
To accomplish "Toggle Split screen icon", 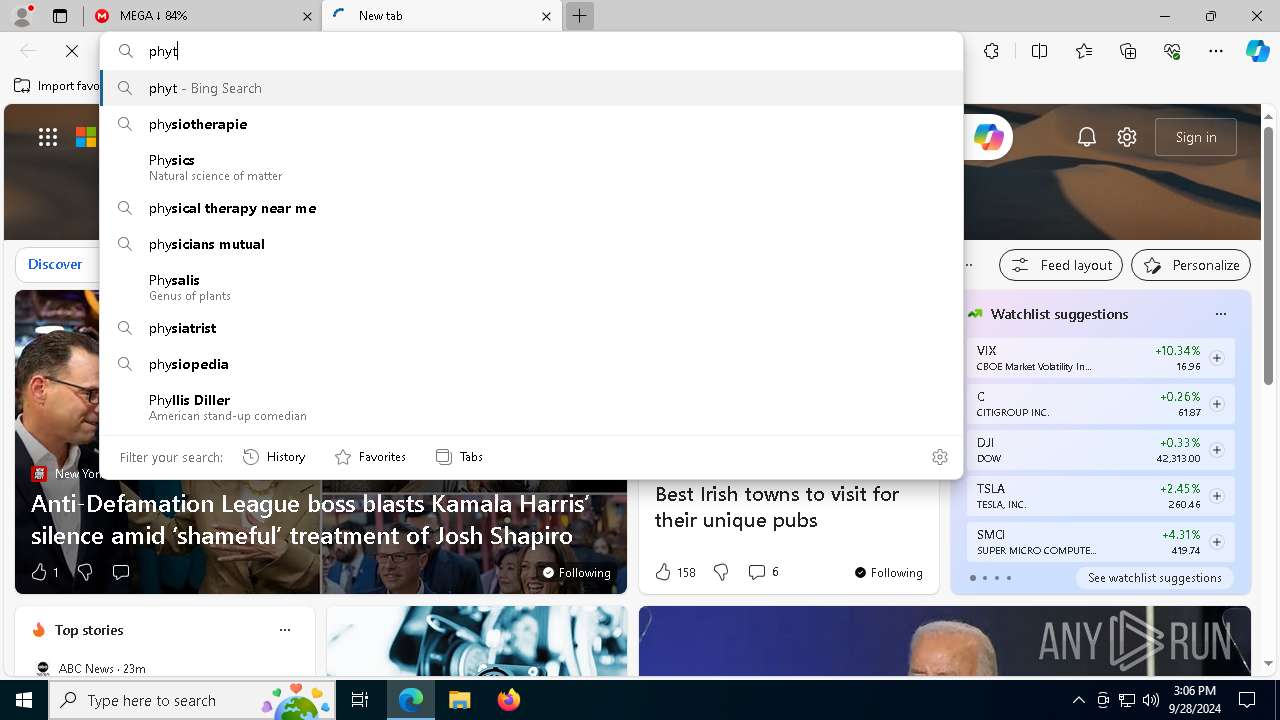I will (1039, 51).
